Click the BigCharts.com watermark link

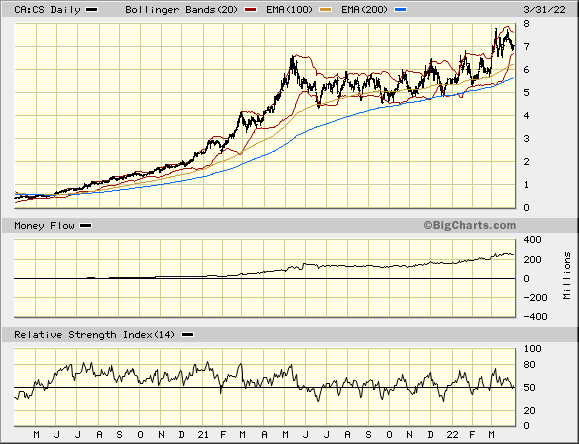click(470, 225)
